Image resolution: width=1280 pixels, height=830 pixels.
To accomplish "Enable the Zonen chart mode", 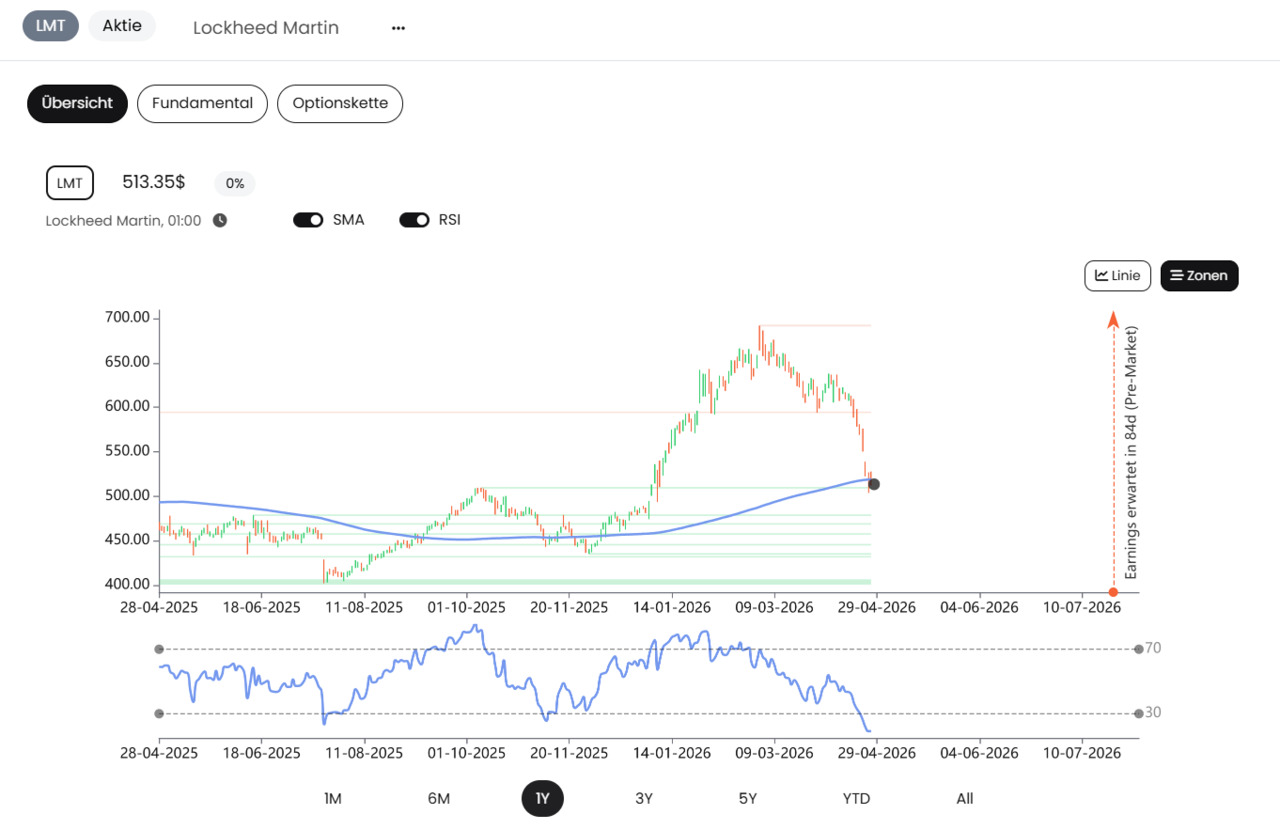I will click(x=1199, y=276).
